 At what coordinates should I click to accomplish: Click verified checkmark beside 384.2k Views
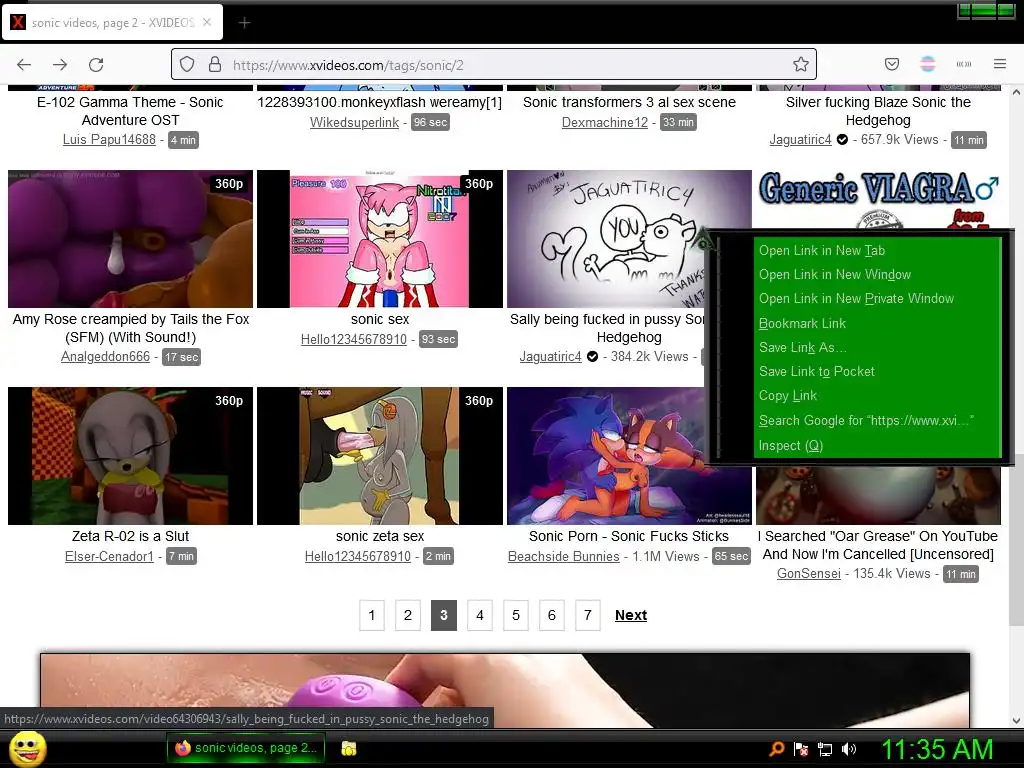pyautogui.click(x=592, y=357)
